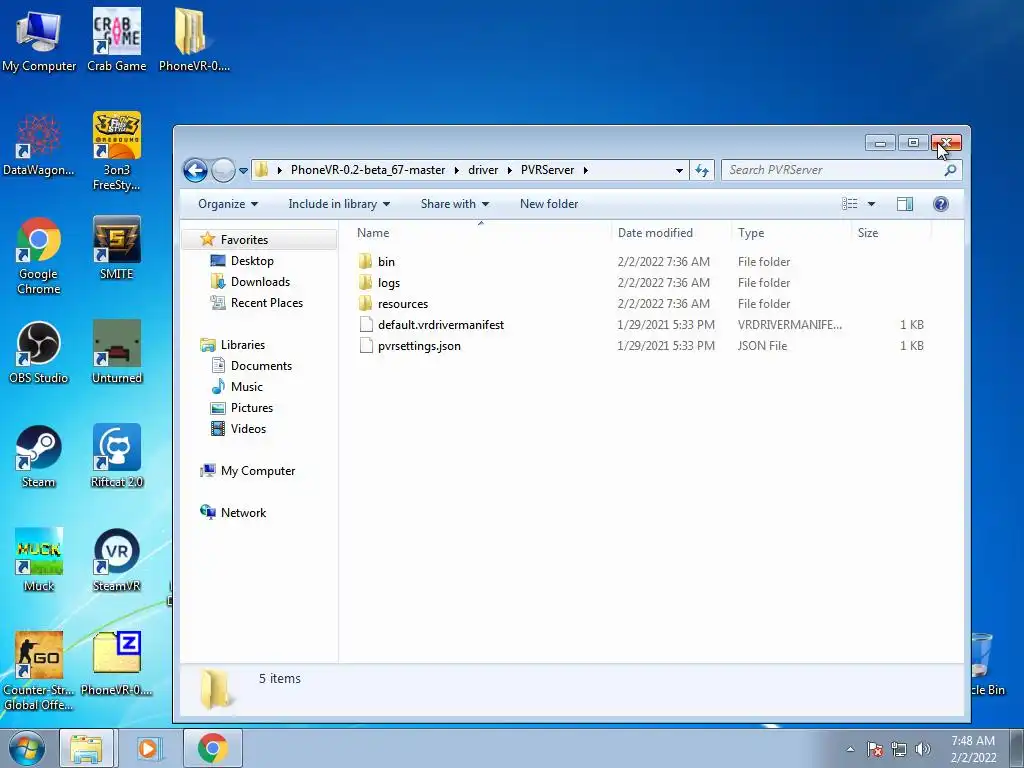Image resolution: width=1024 pixels, height=768 pixels.
Task: Select Steam desktop shortcut
Action: 39,456
